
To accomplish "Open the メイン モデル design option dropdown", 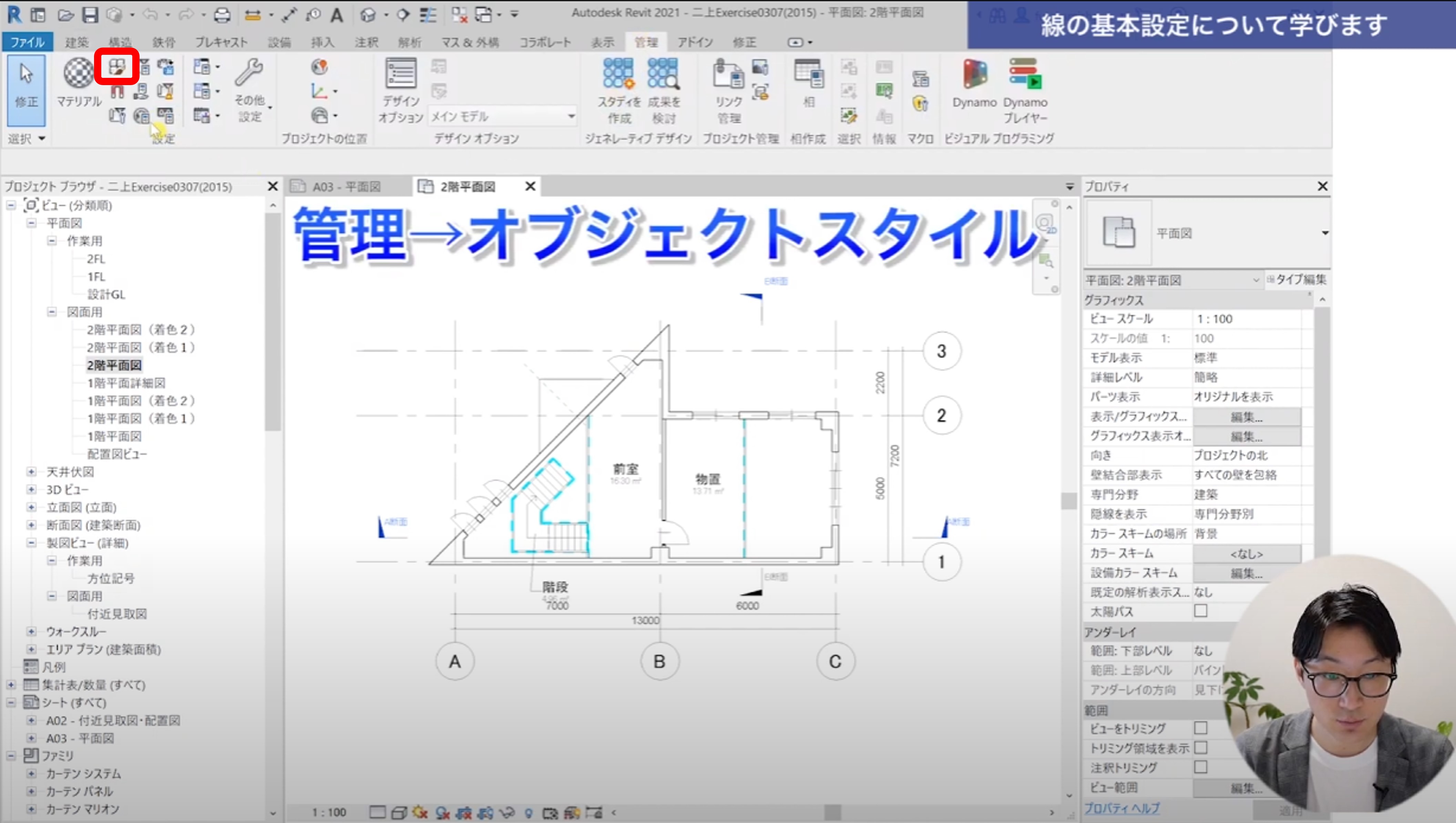I will click(x=571, y=116).
